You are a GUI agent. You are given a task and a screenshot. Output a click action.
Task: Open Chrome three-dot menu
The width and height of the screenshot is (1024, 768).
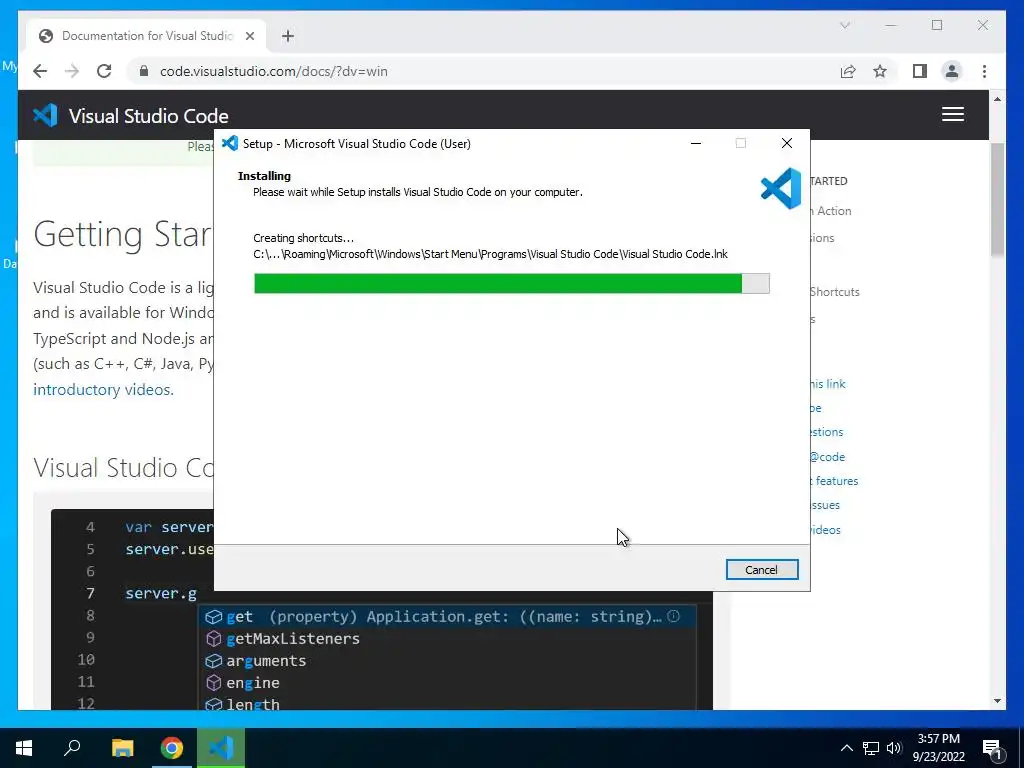984,71
